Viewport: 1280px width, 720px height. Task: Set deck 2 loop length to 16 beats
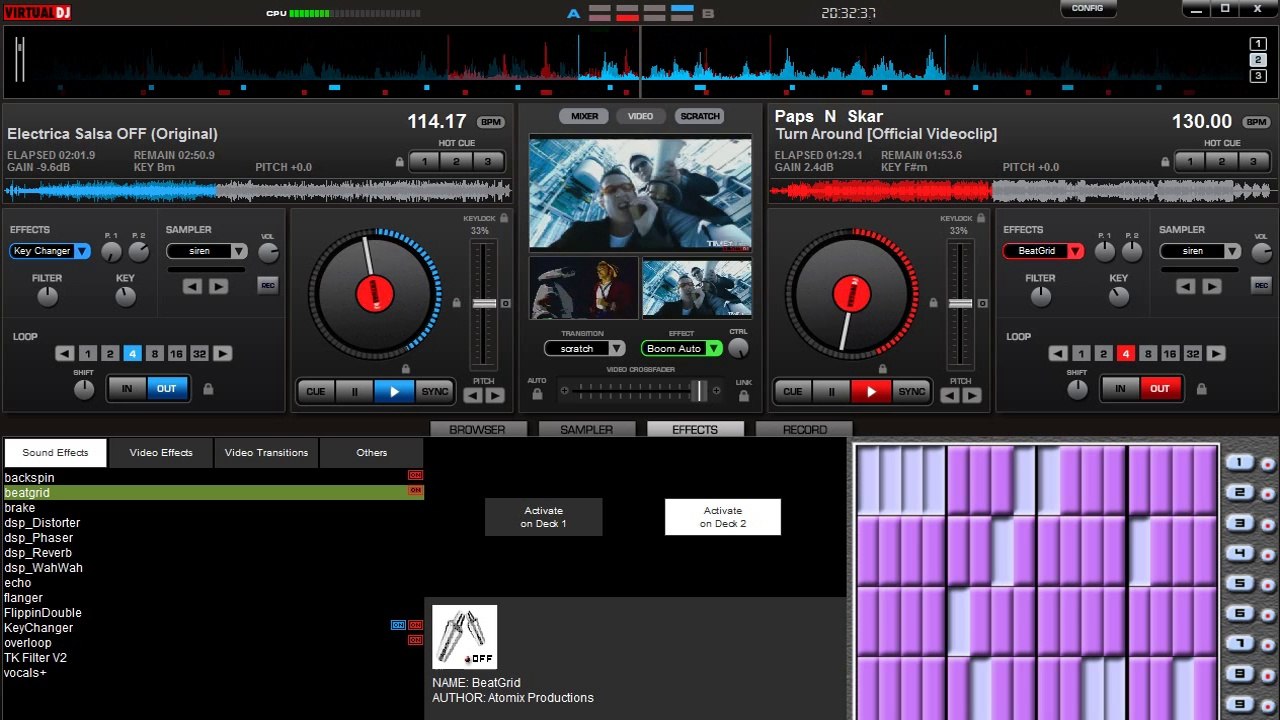point(1169,353)
